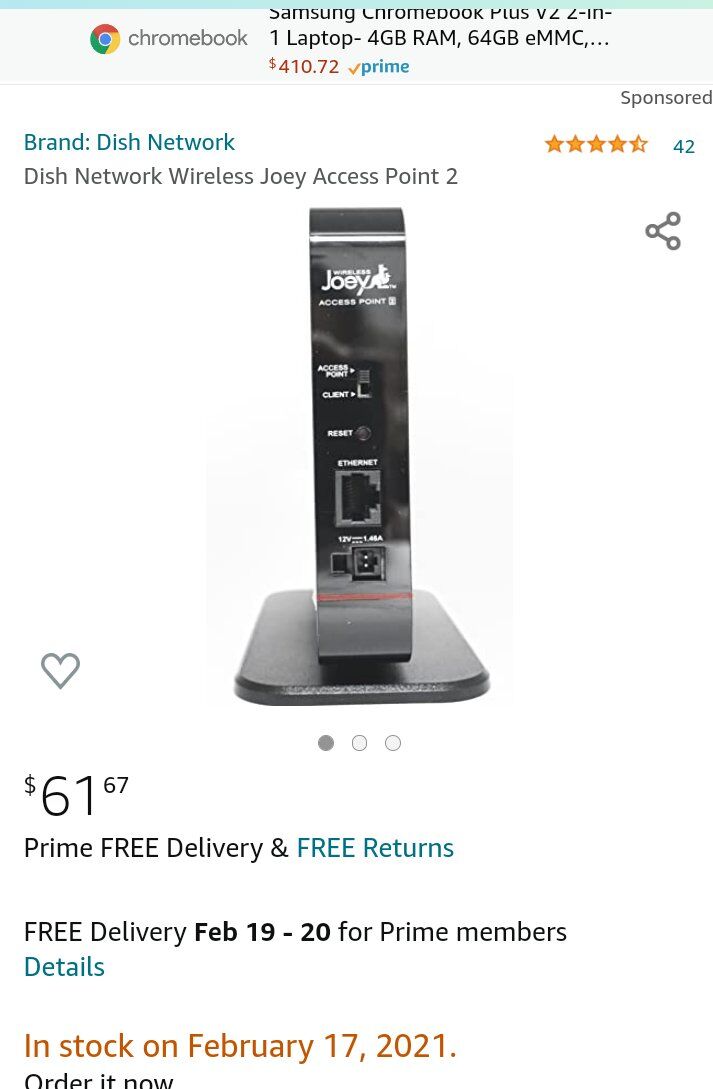Open the FREE Returns link
Screen dimensions: 713x1089
pyautogui.click(x=375, y=848)
